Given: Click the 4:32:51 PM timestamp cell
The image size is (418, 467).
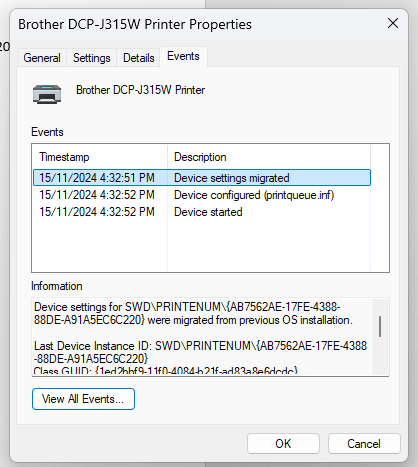Looking at the screenshot, I should pyautogui.click(x=97, y=178).
